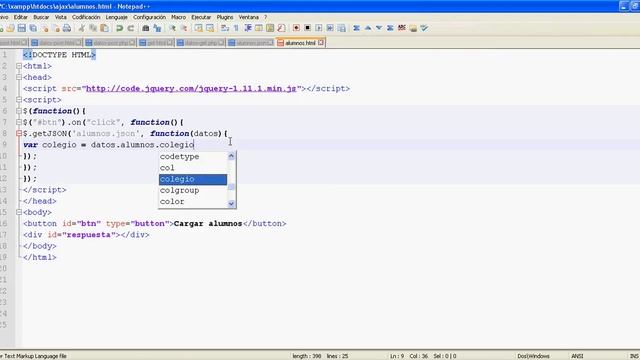
Task: Click the Save file toolbar icon
Action: (22, 28)
